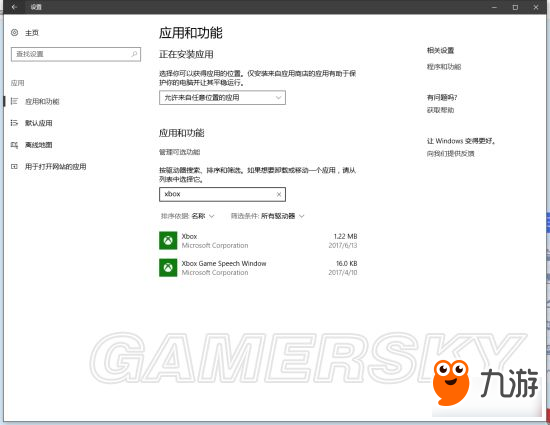This screenshot has height=425, width=550.
Task: Open Manage optional features (管理可选功能) link
Action: click(x=180, y=152)
